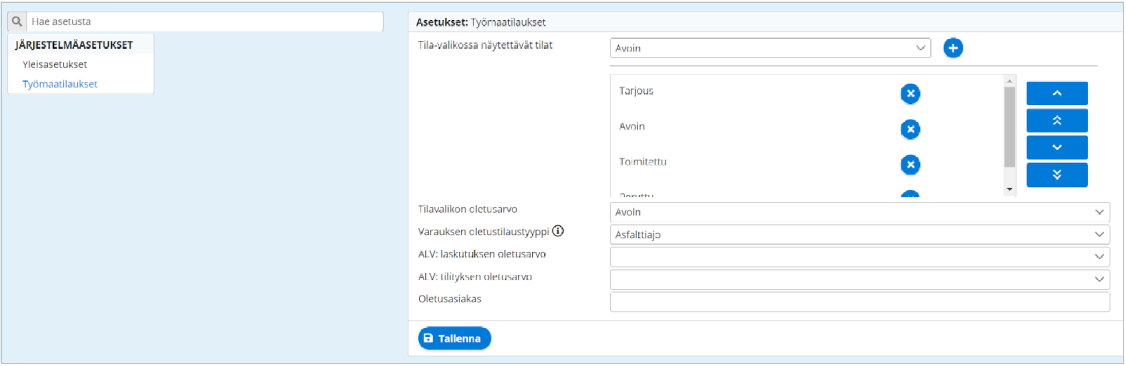Click status list scrollbar down arrow
The width and height of the screenshot is (1126, 366).
pos(1010,189)
